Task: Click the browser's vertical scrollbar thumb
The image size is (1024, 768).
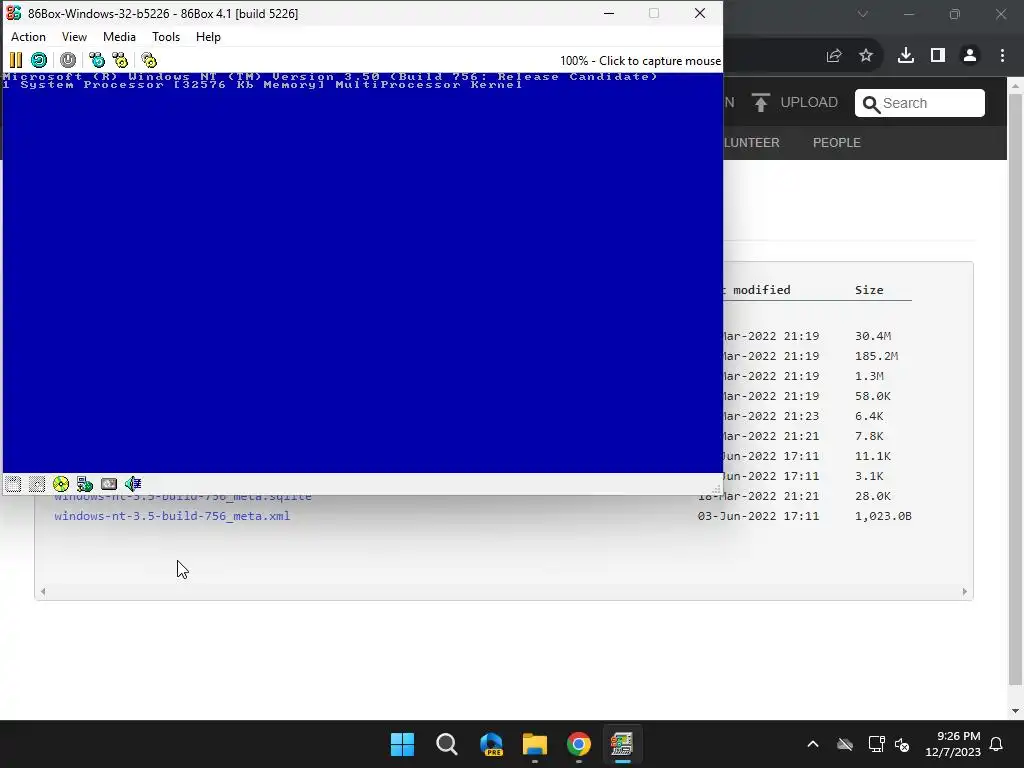Action: pos(1016,390)
